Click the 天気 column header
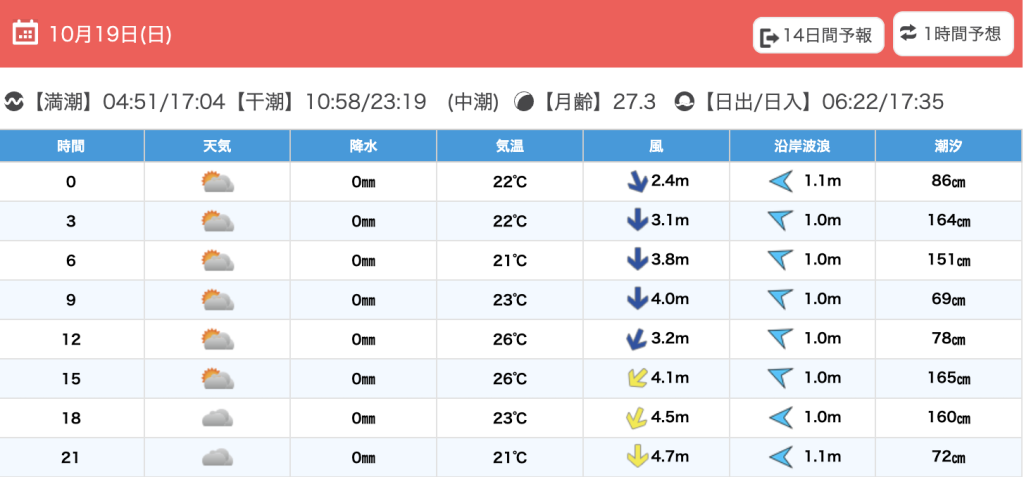Viewport: 1024px width, 477px height. [x=217, y=146]
